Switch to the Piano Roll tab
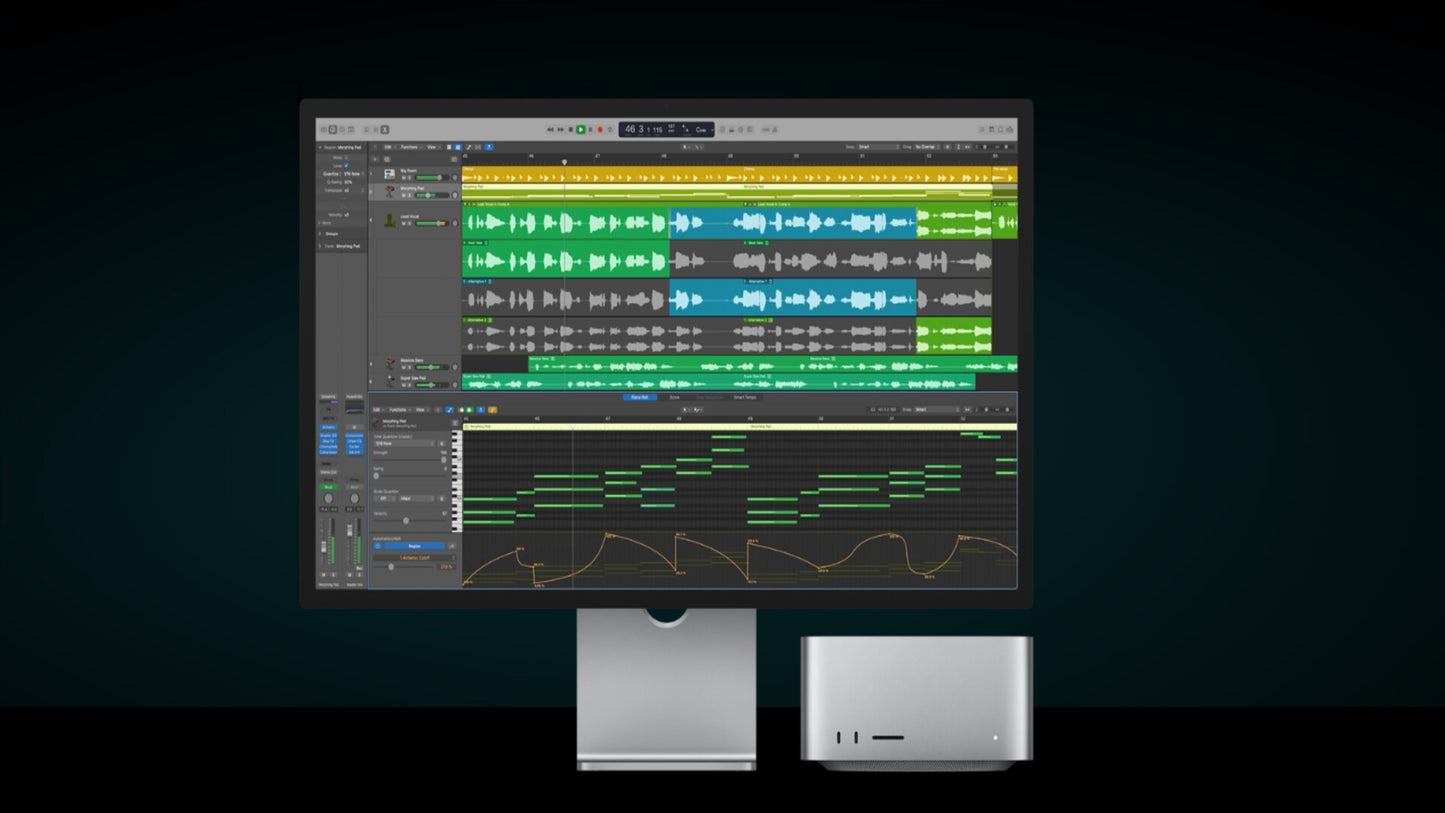Viewport: 1445px width, 813px height. point(640,397)
